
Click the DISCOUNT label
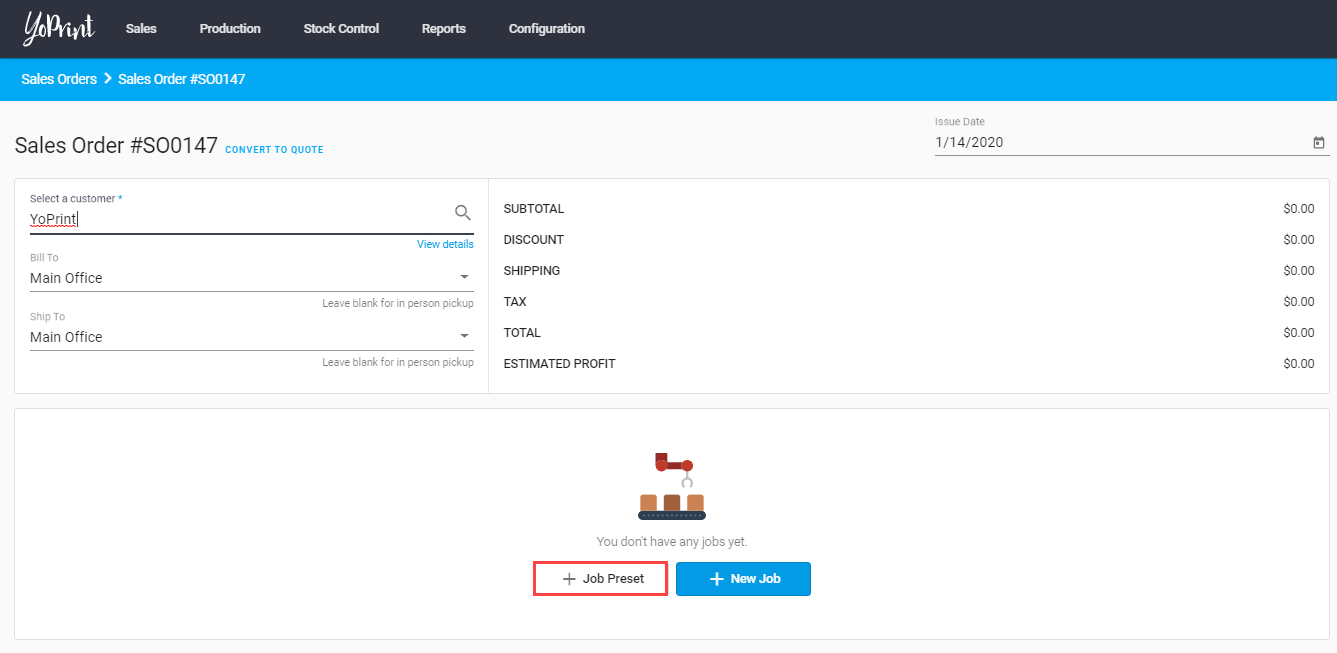tap(534, 240)
